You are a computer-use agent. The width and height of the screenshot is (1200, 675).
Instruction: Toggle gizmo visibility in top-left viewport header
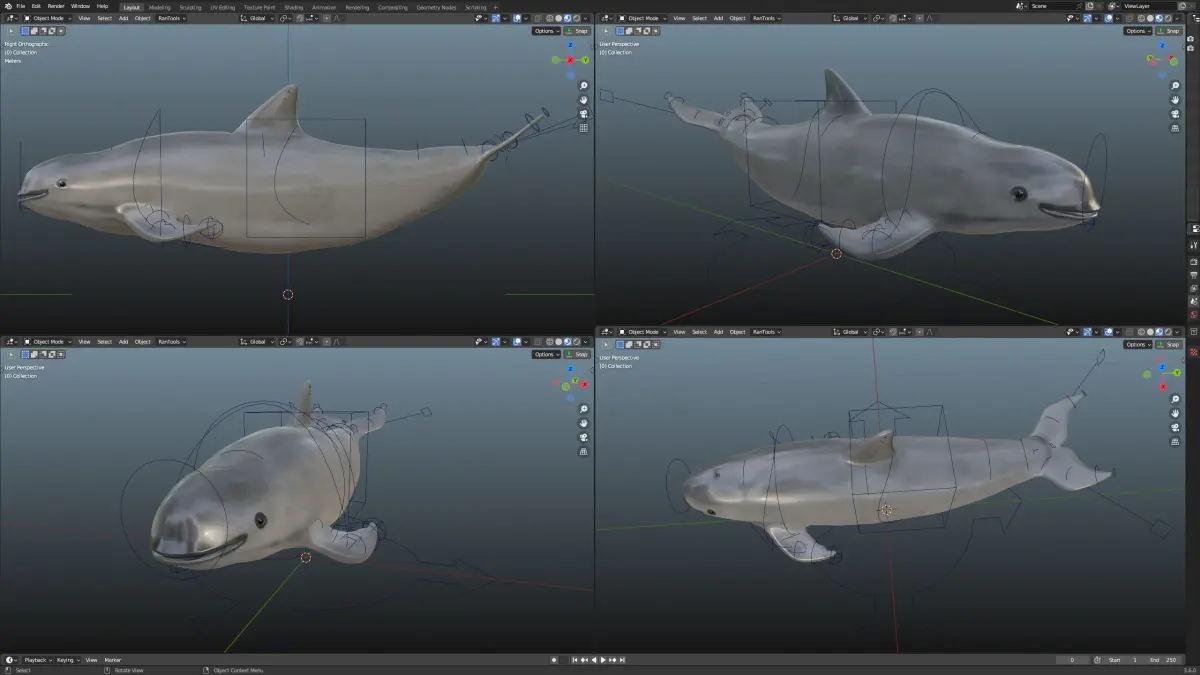[x=496, y=18]
